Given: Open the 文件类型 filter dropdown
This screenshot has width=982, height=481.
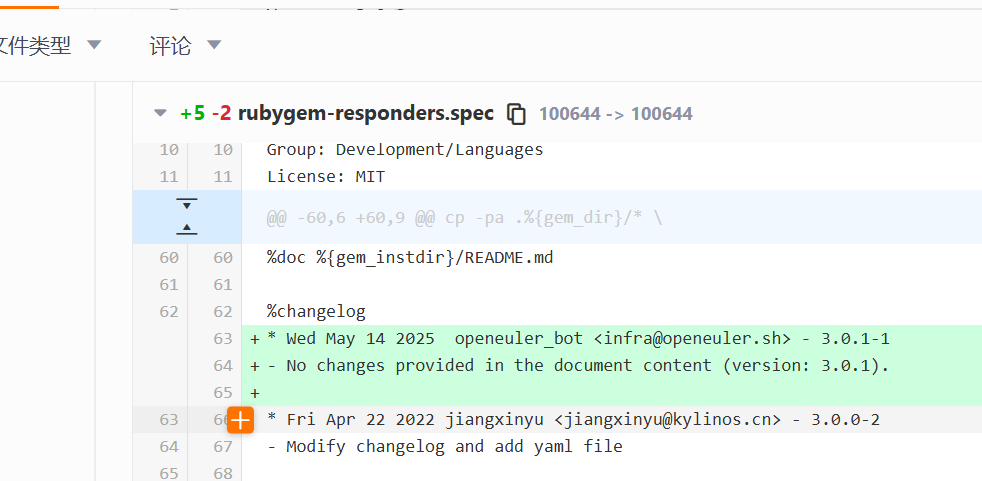Looking at the screenshot, I should coord(50,45).
